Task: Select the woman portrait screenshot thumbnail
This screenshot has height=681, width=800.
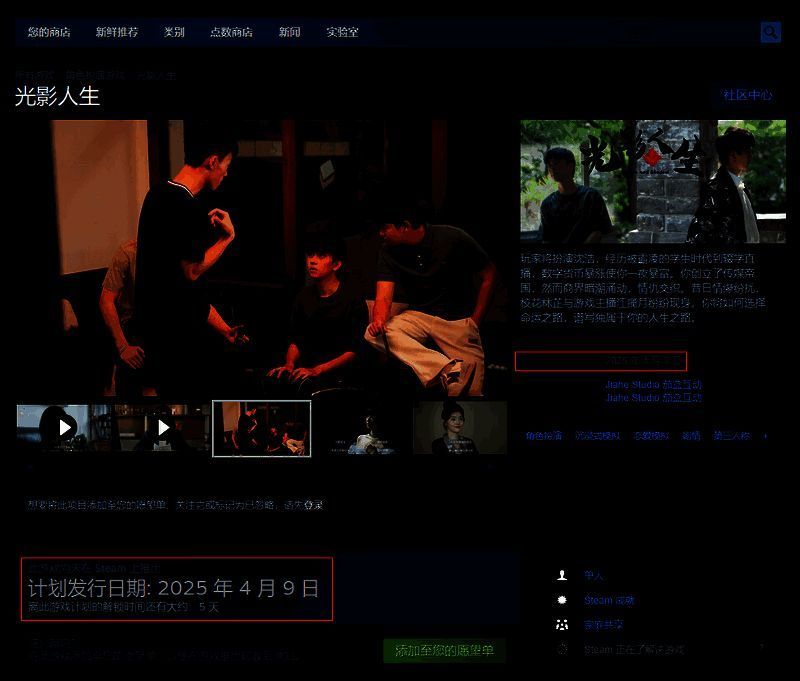Action: pos(459,428)
